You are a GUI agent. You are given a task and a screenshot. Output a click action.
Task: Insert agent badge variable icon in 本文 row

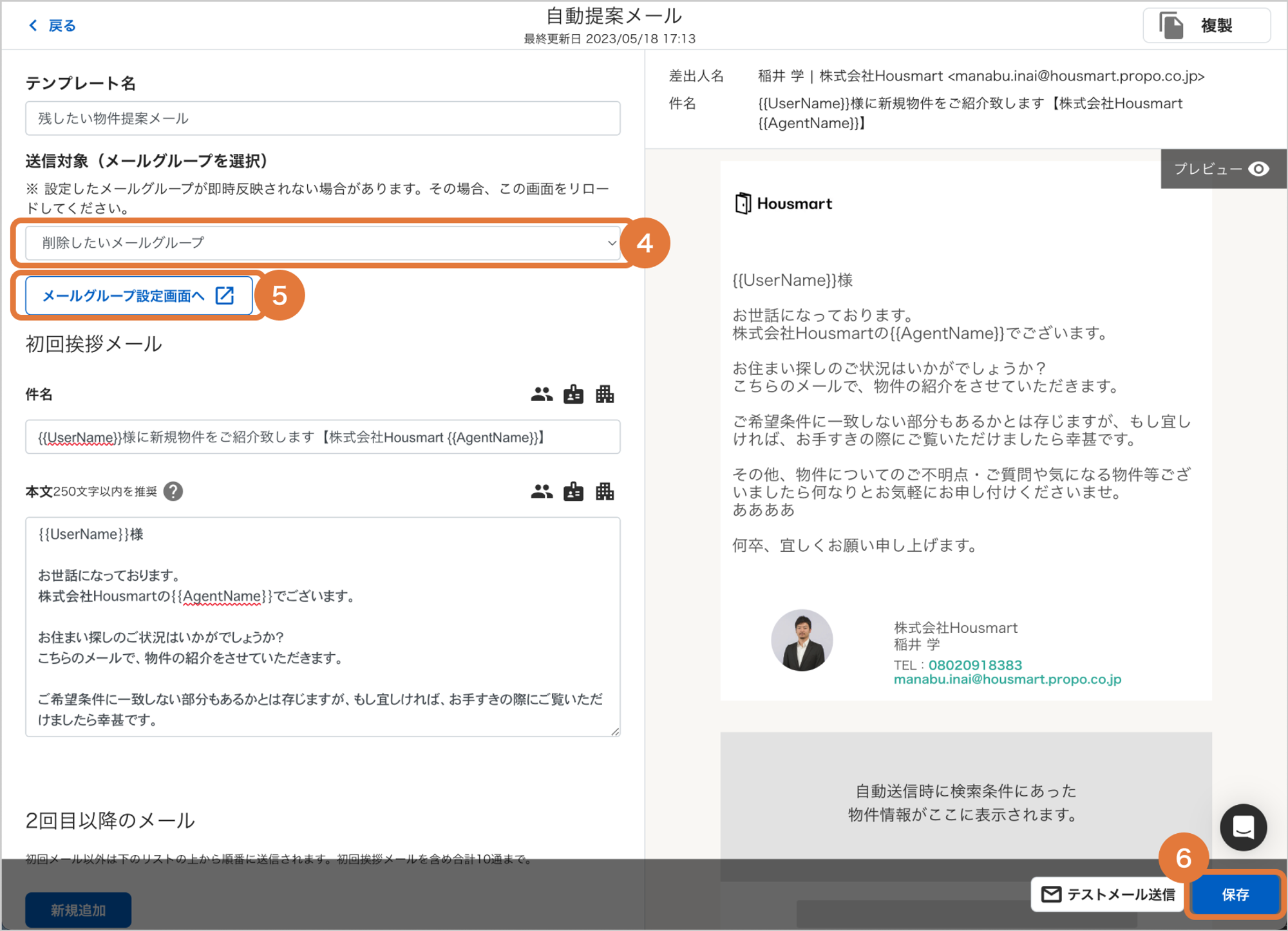point(573,492)
